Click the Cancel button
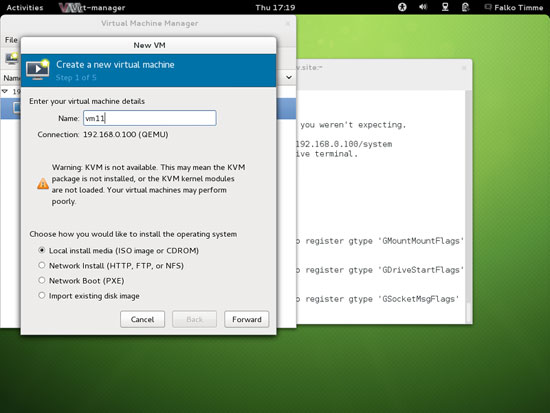 click(142, 319)
